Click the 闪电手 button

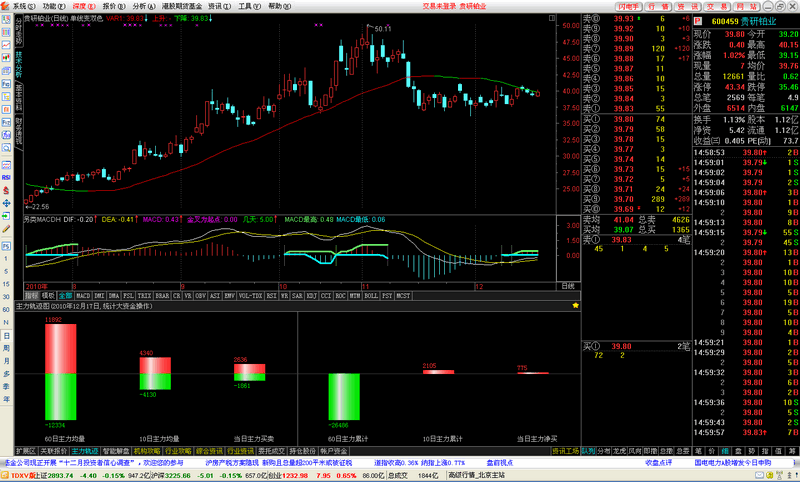coord(629,6)
